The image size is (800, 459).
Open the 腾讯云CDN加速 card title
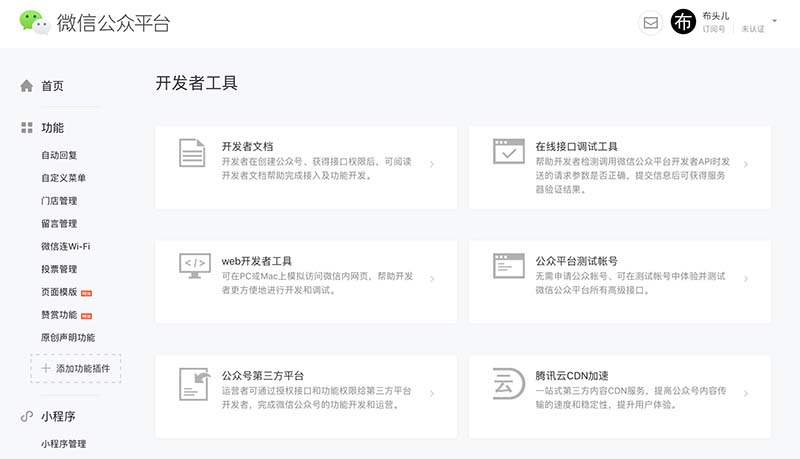coord(572,376)
